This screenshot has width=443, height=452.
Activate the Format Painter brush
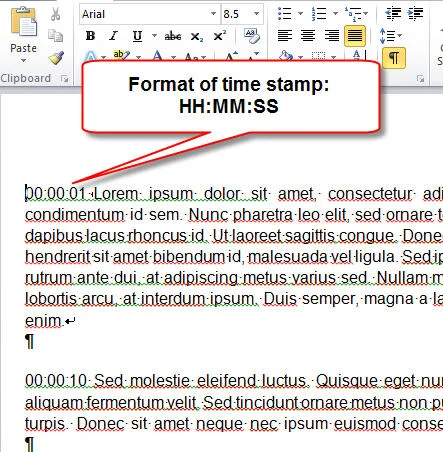[56, 57]
